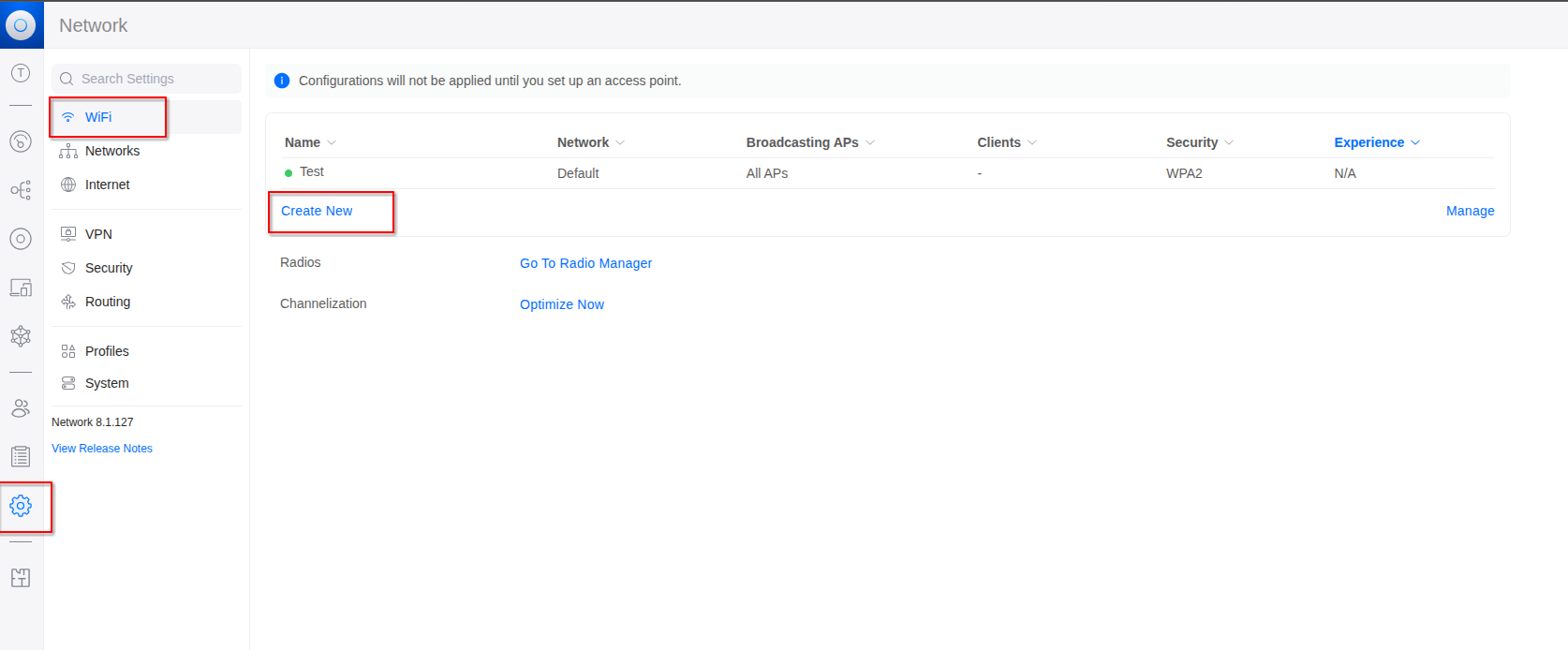Click the System icon in the sidebar
The image size is (1568, 650).
[68, 383]
